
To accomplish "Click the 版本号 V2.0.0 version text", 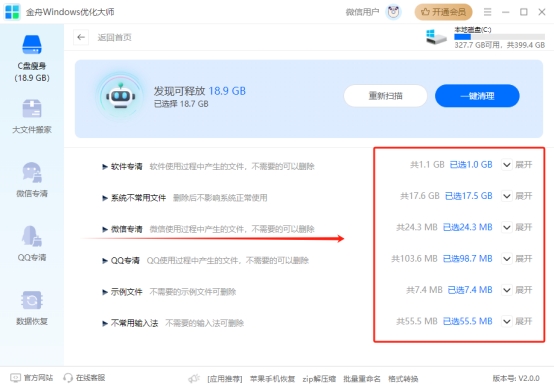I will [516, 378].
